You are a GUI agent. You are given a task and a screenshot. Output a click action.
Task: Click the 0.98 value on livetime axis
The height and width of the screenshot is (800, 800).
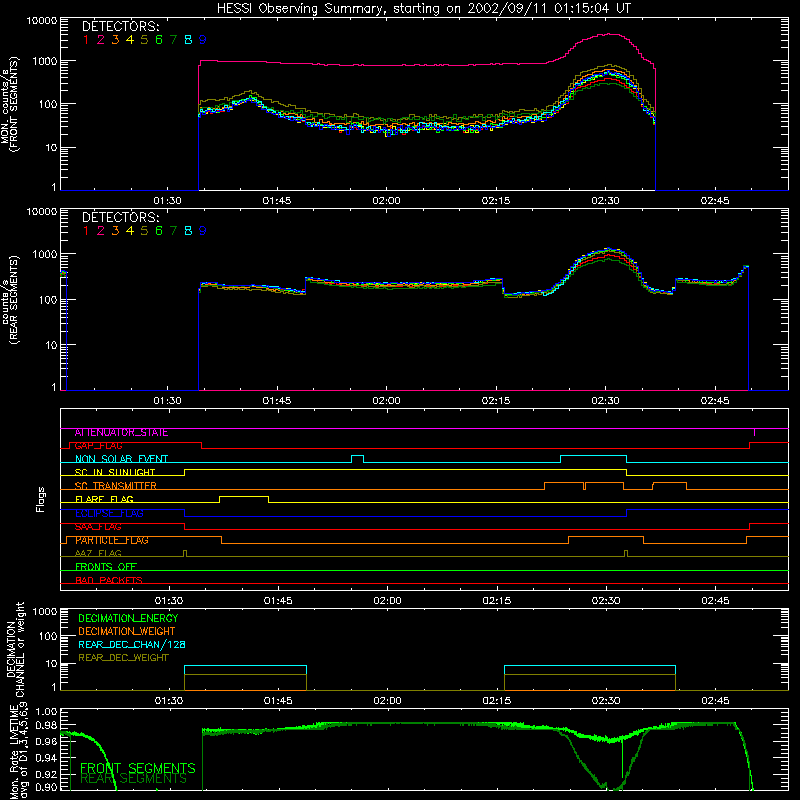tap(47, 725)
